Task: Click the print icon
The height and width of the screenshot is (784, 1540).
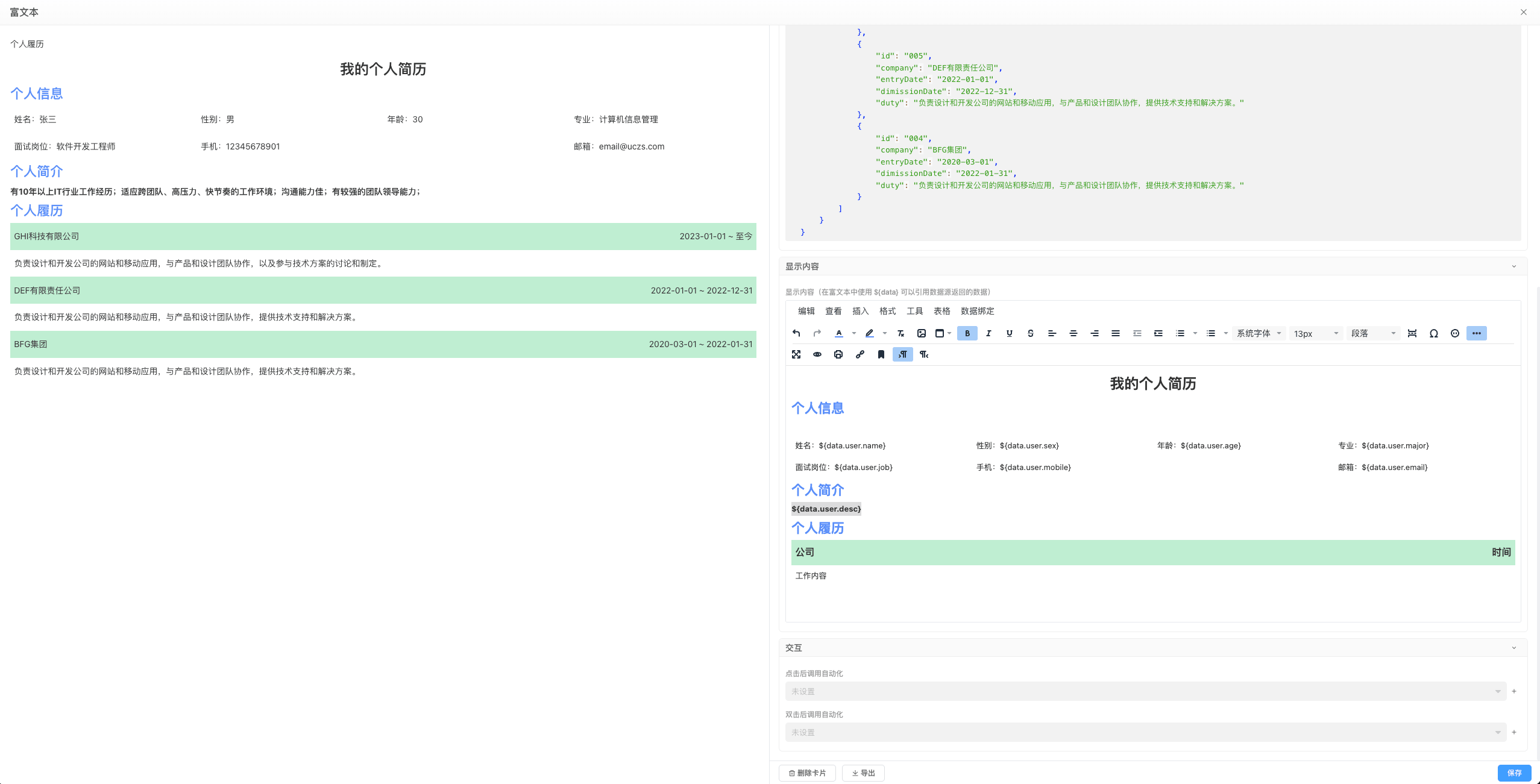Action: (838, 354)
